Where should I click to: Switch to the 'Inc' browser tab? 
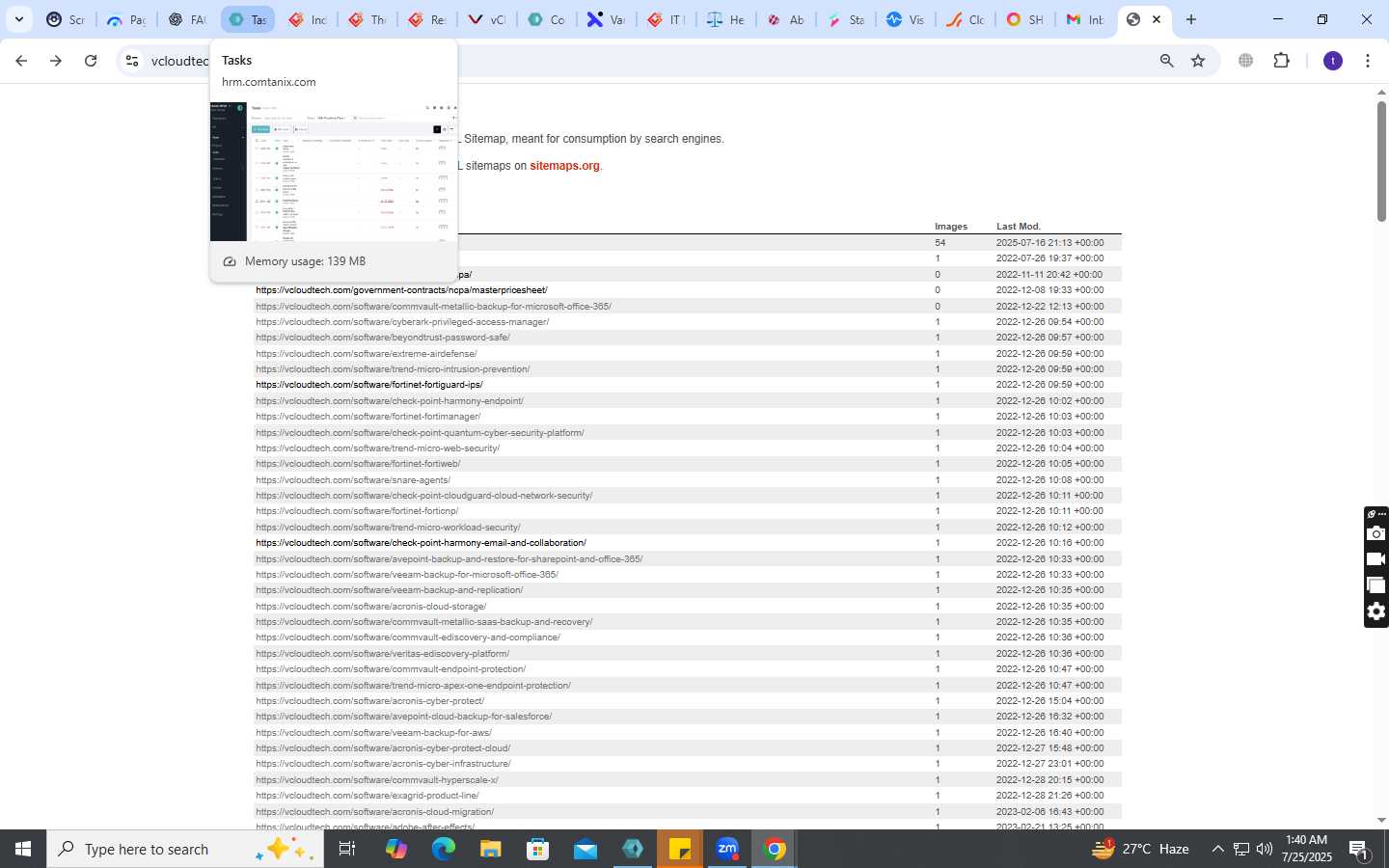coord(307,19)
